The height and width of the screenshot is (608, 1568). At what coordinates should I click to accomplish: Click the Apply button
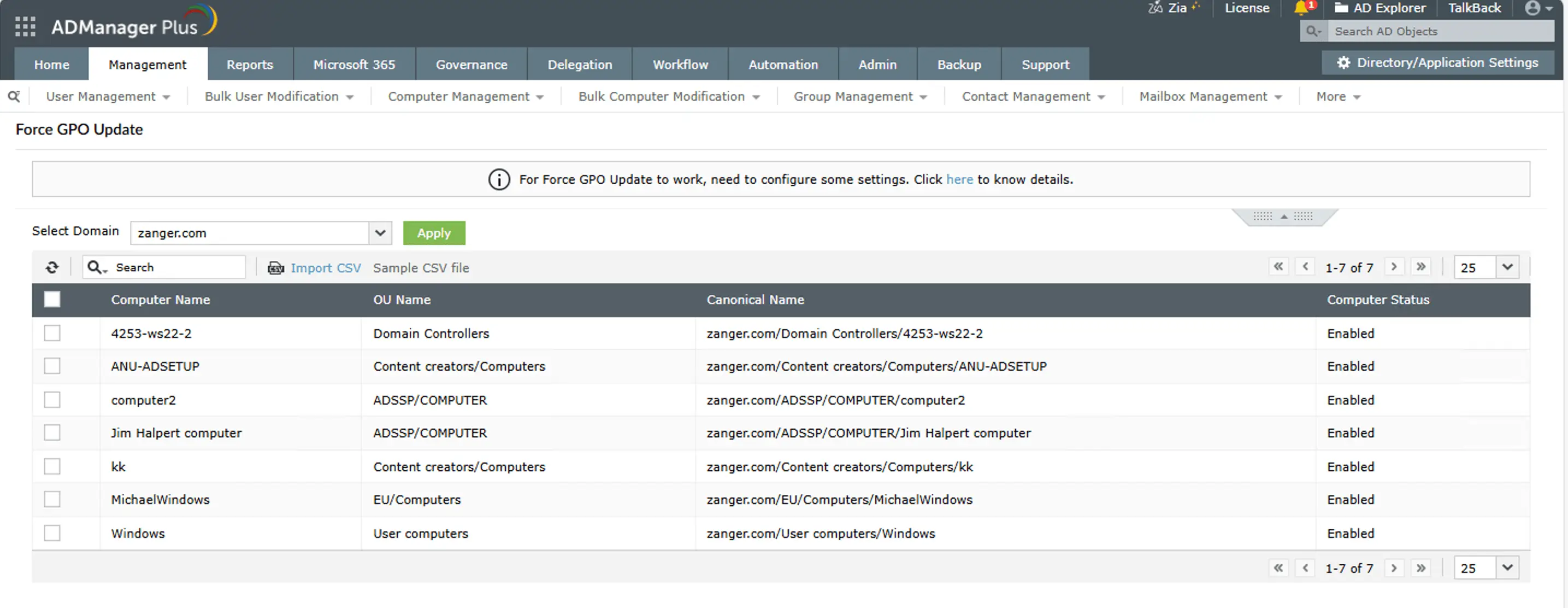[433, 233]
